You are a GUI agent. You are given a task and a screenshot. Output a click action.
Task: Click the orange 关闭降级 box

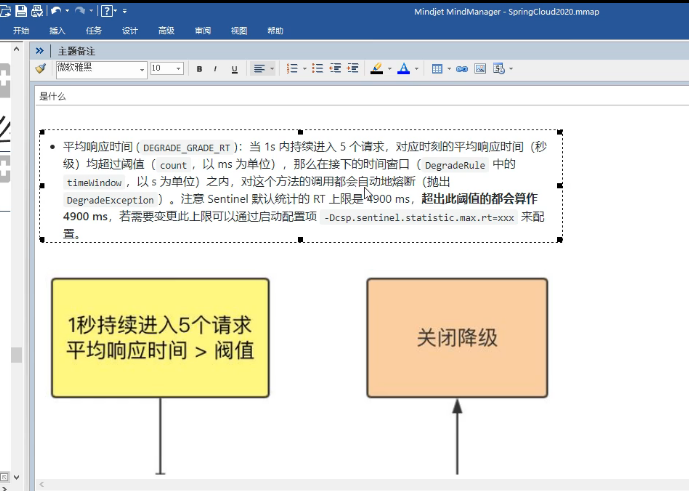[457, 338]
